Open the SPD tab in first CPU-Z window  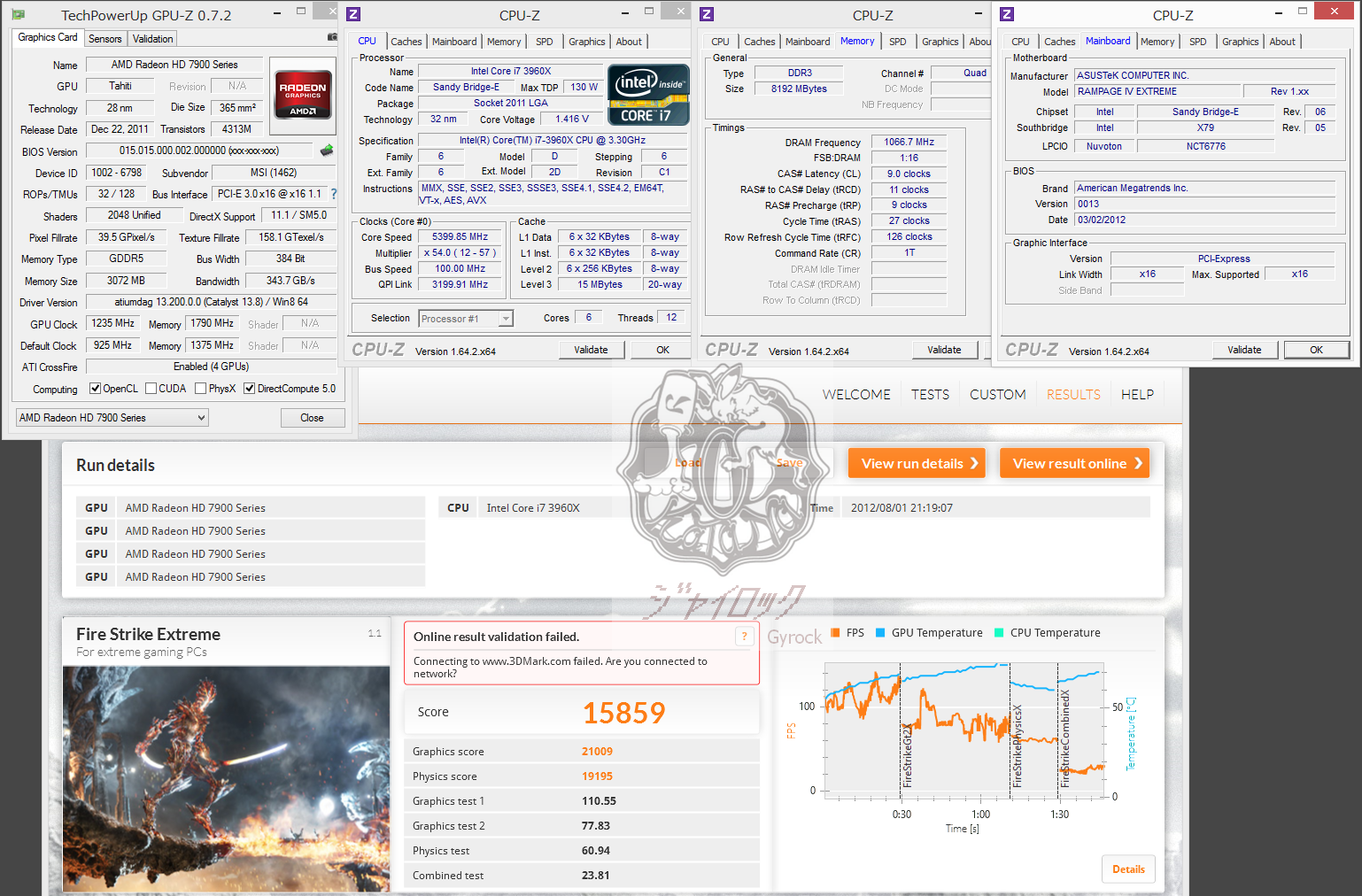[544, 42]
